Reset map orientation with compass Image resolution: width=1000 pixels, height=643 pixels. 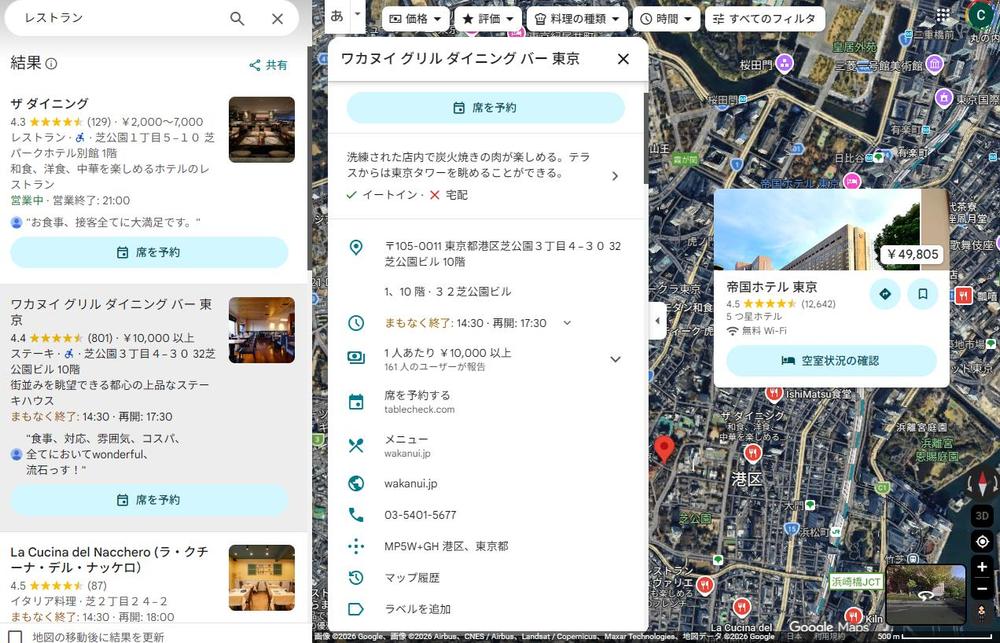982,482
